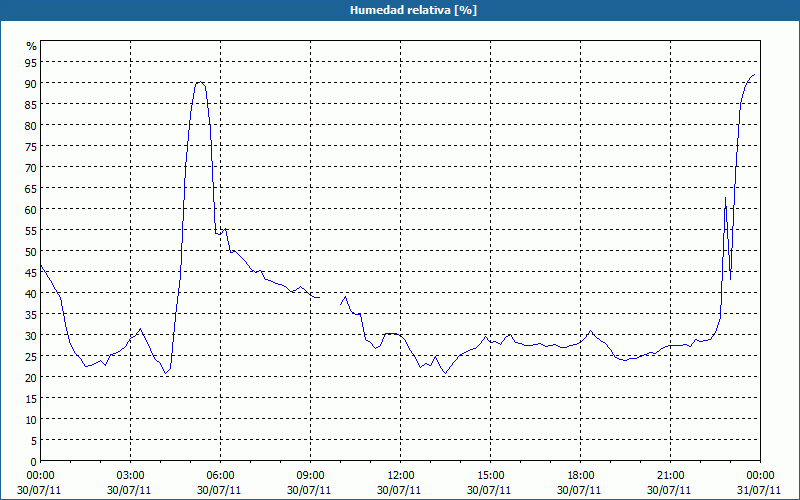This screenshot has height=500, width=800.
Task: Click the 30 y-axis tick label
Action: [31, 335]
